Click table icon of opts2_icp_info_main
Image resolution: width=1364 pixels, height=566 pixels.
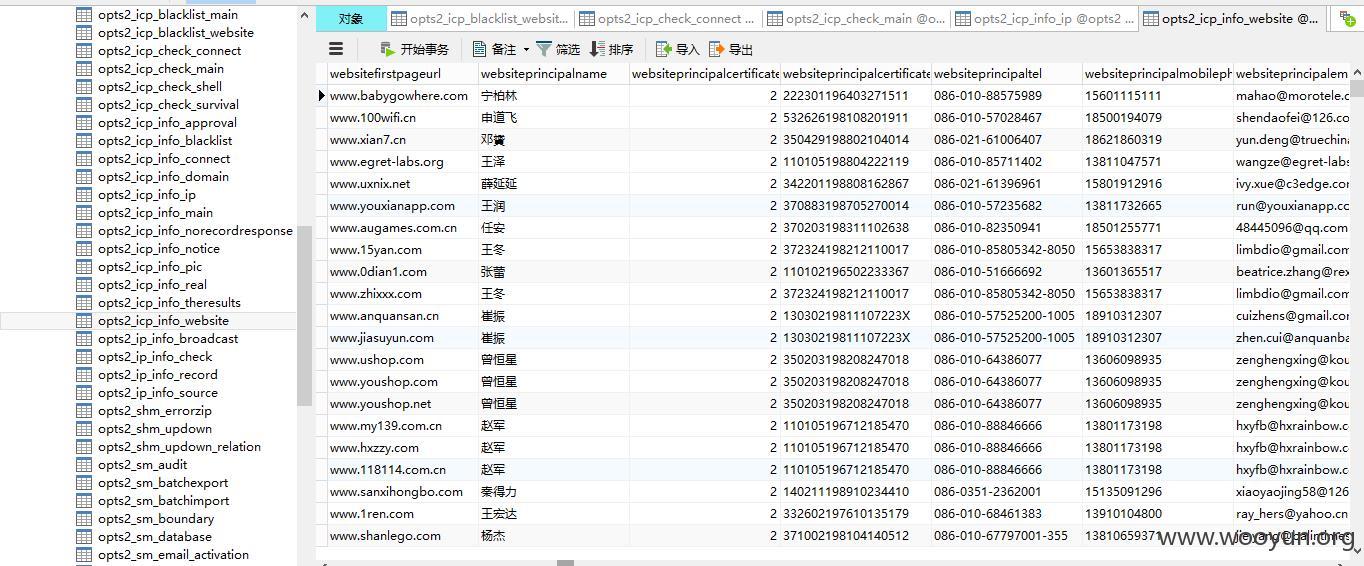point(84,213)
